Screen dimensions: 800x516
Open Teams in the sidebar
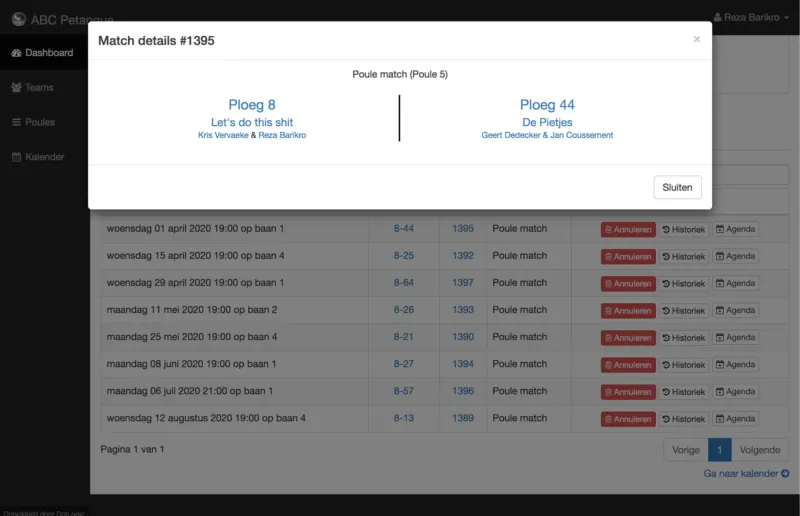[x=43, y=87]
